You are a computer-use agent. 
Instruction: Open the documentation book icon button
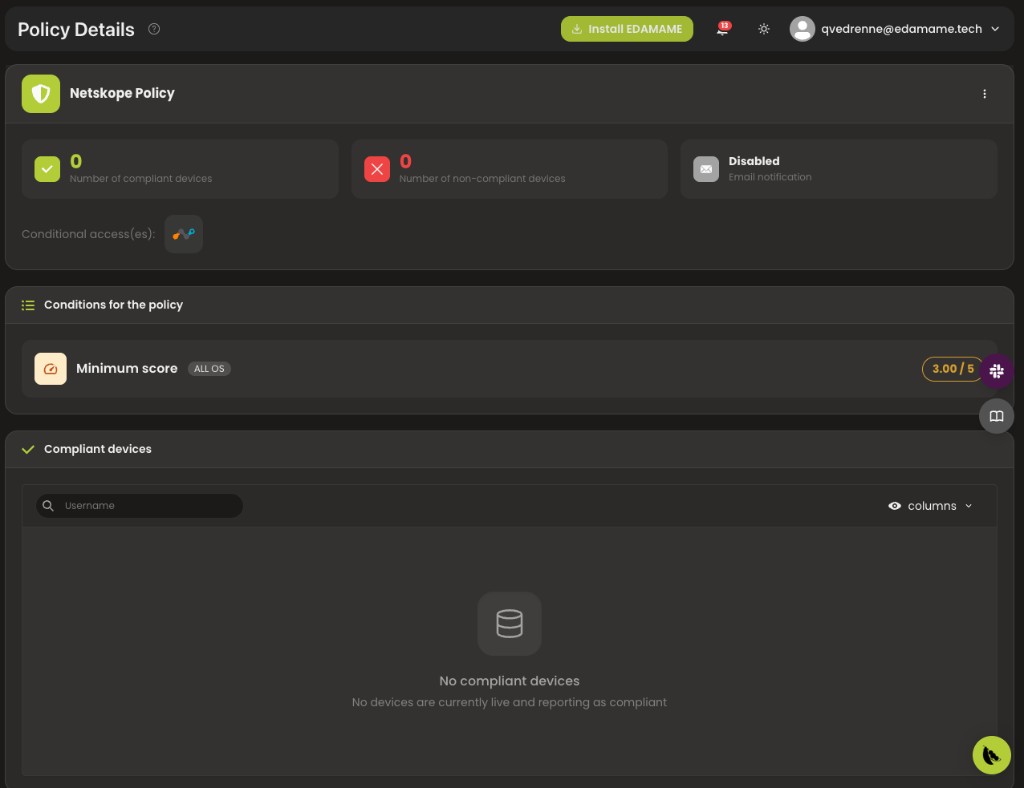[996, 416]
